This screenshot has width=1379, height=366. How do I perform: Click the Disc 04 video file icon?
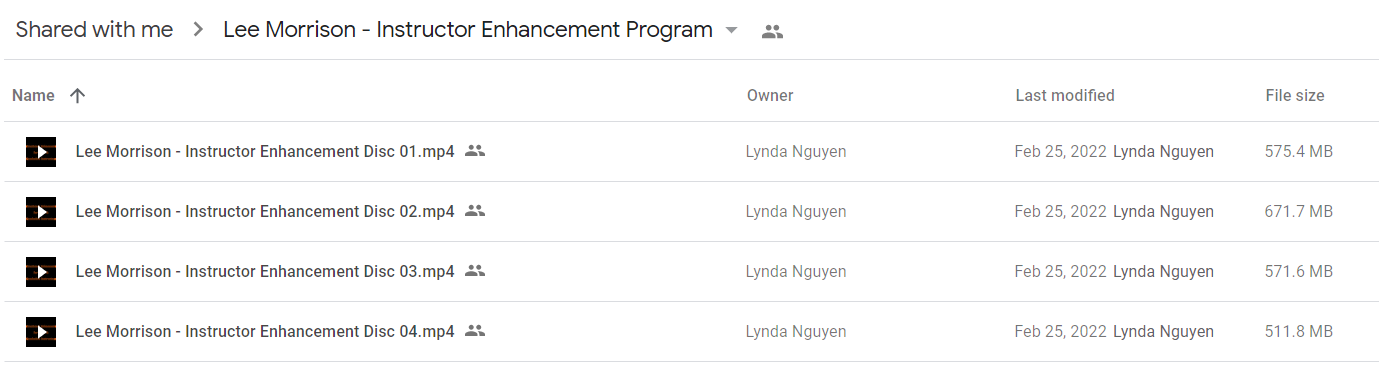41,332
